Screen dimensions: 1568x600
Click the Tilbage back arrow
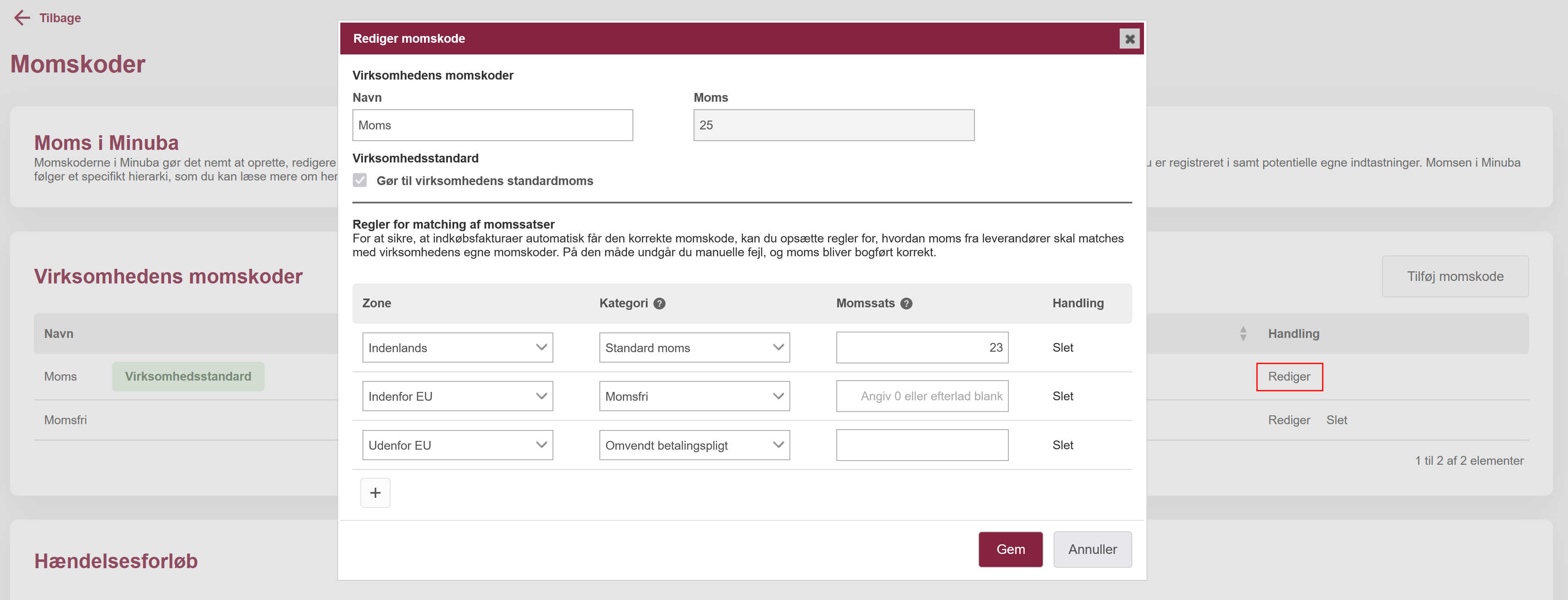pyautogui.click(x=22, y=18)
